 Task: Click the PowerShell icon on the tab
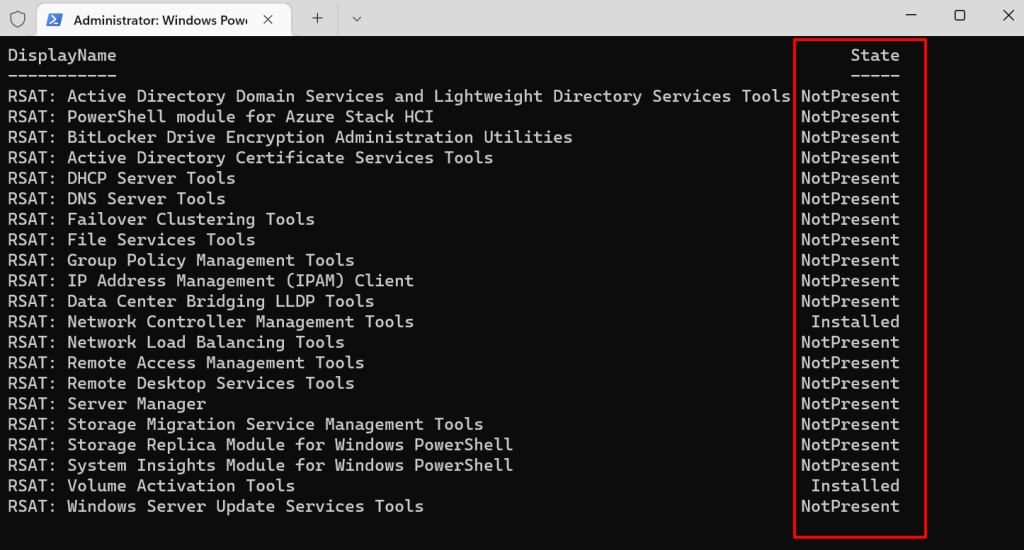55,19
